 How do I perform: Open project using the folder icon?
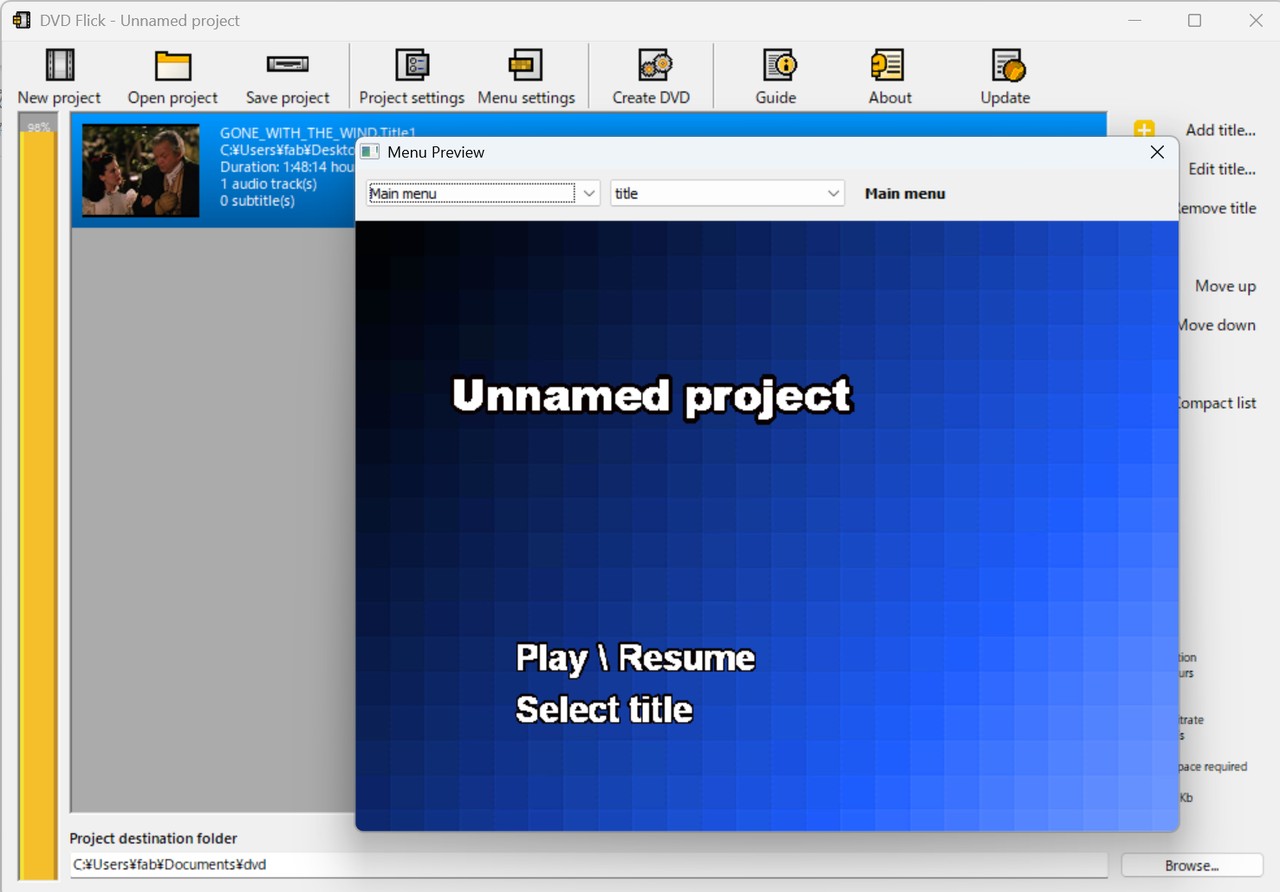pyautogui.click(x=173, y=65)
